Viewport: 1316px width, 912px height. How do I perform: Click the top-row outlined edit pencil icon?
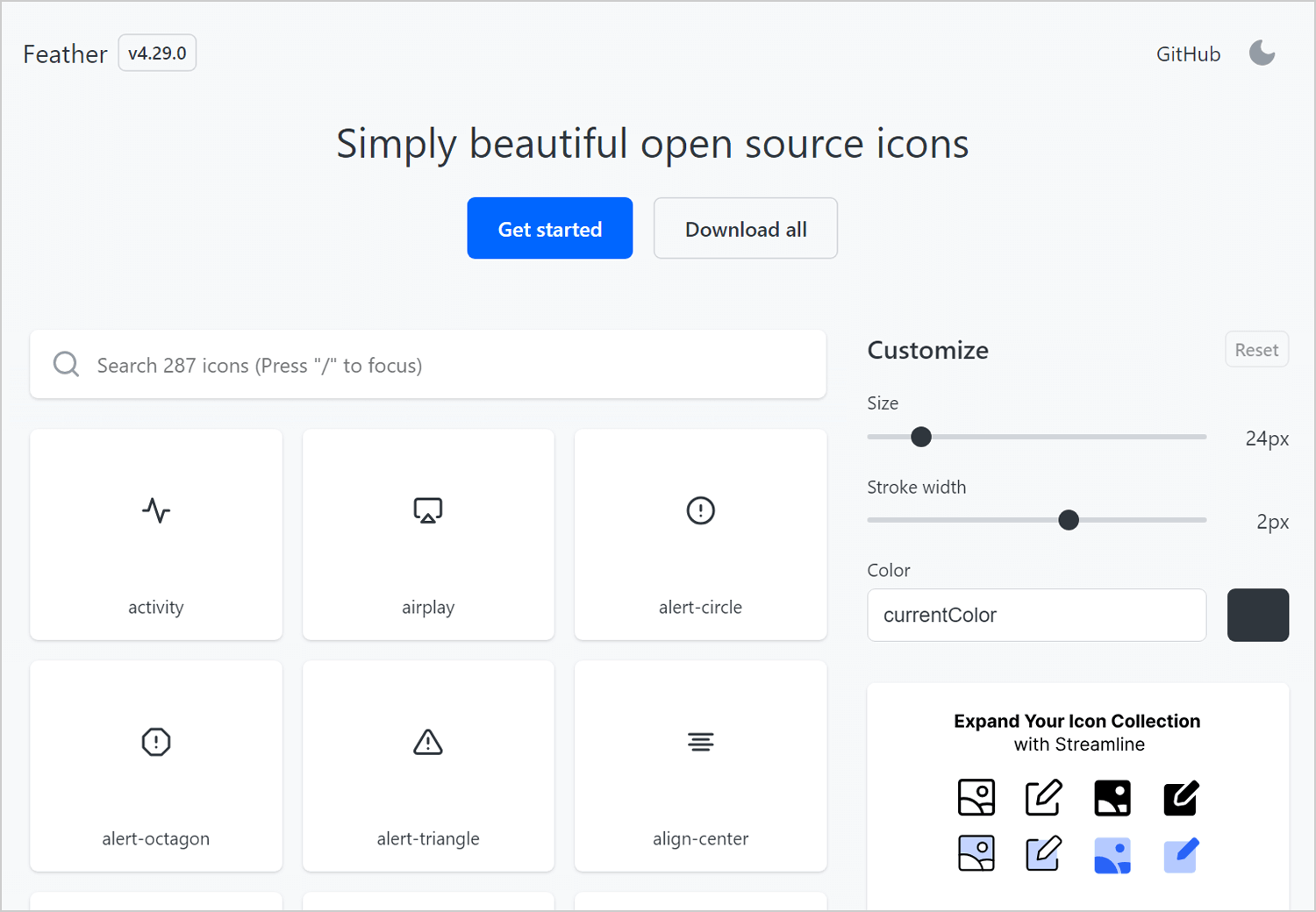pyautogui.click(x=1044, y=798)
